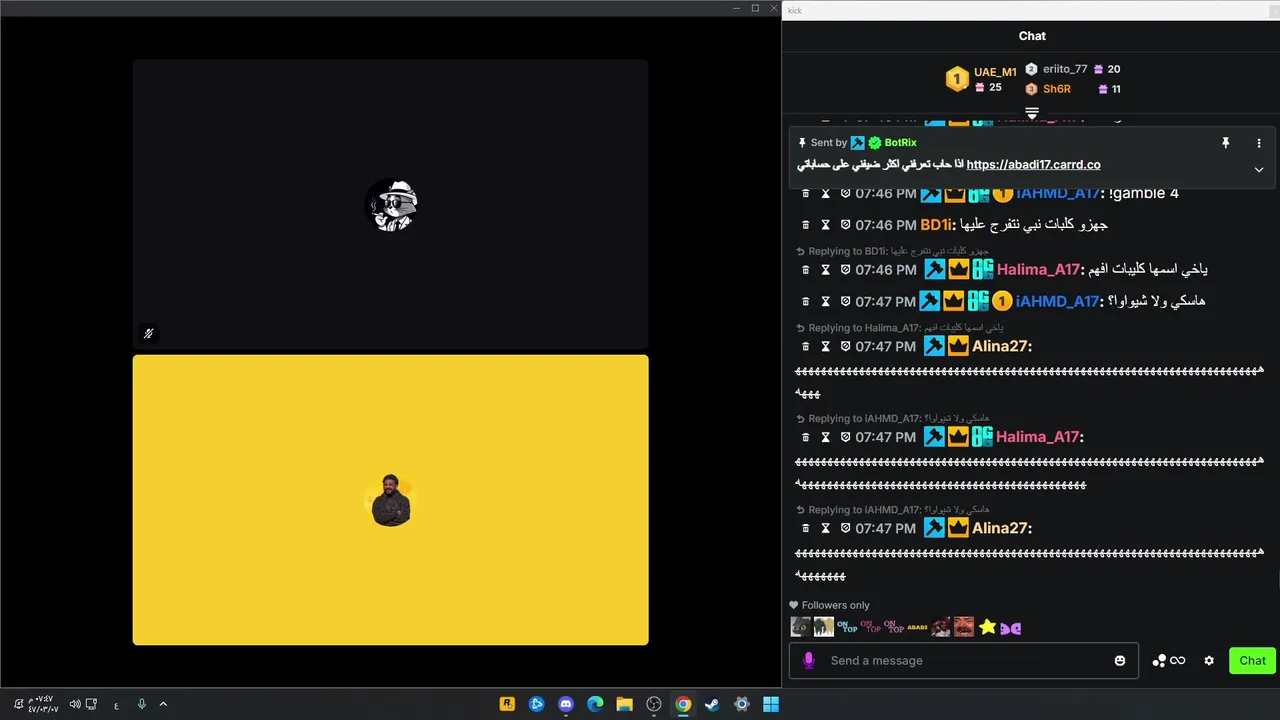Open Discord from the taskbar
The width and height of the screenshot is (1280, 720).
point(566,704)
